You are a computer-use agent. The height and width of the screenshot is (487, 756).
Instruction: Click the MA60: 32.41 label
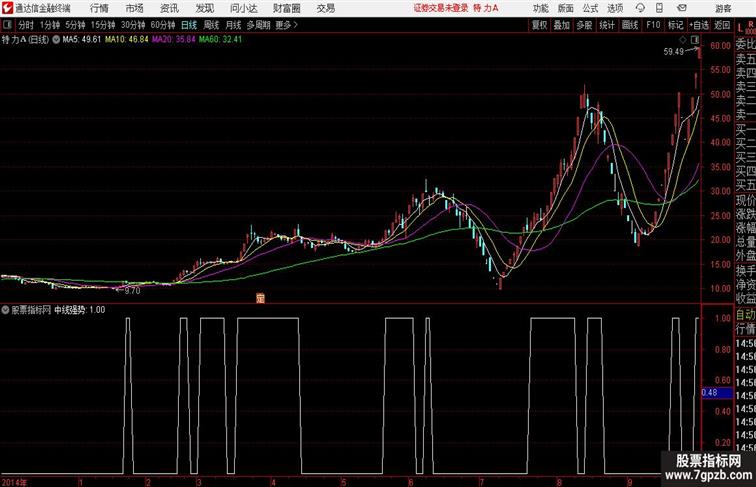coord(220,40)
